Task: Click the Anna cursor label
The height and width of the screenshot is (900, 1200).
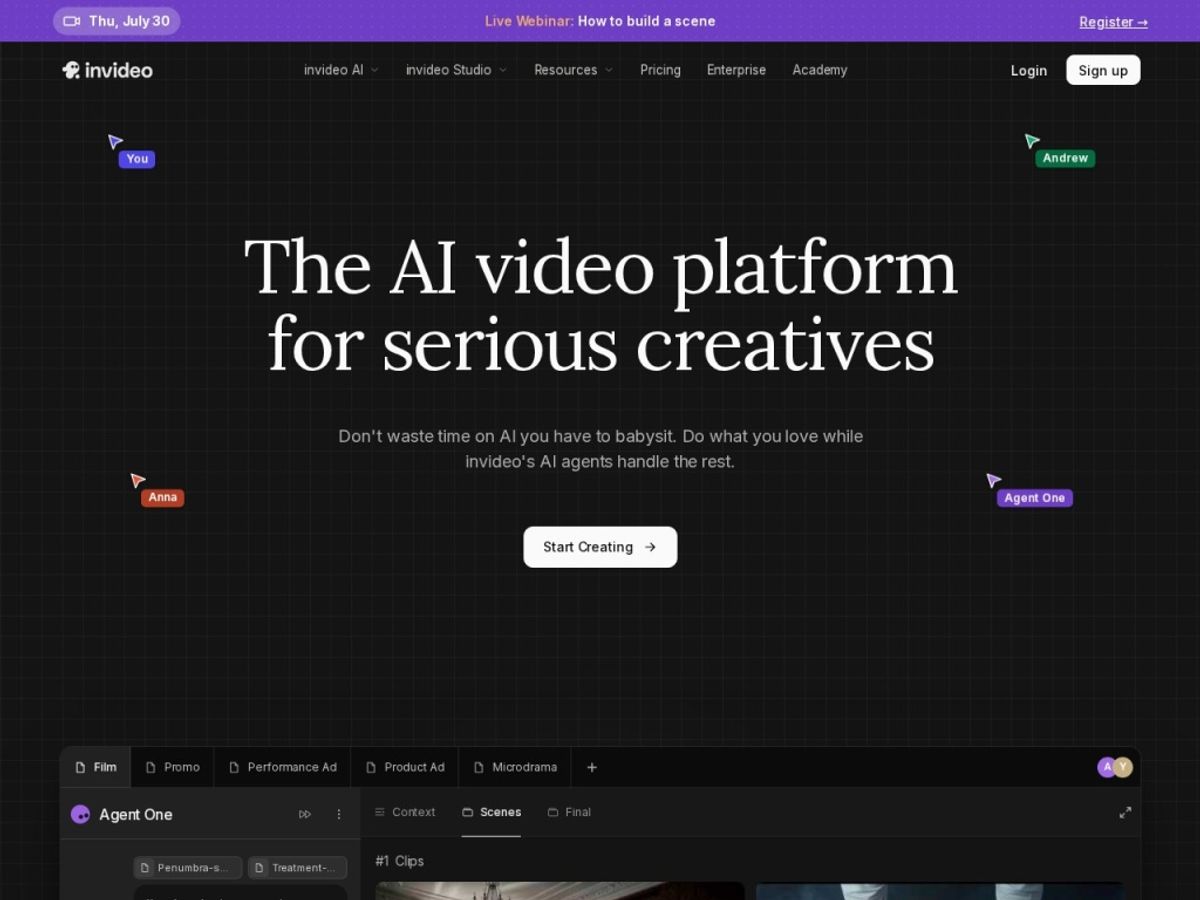Action: (162, 497)
